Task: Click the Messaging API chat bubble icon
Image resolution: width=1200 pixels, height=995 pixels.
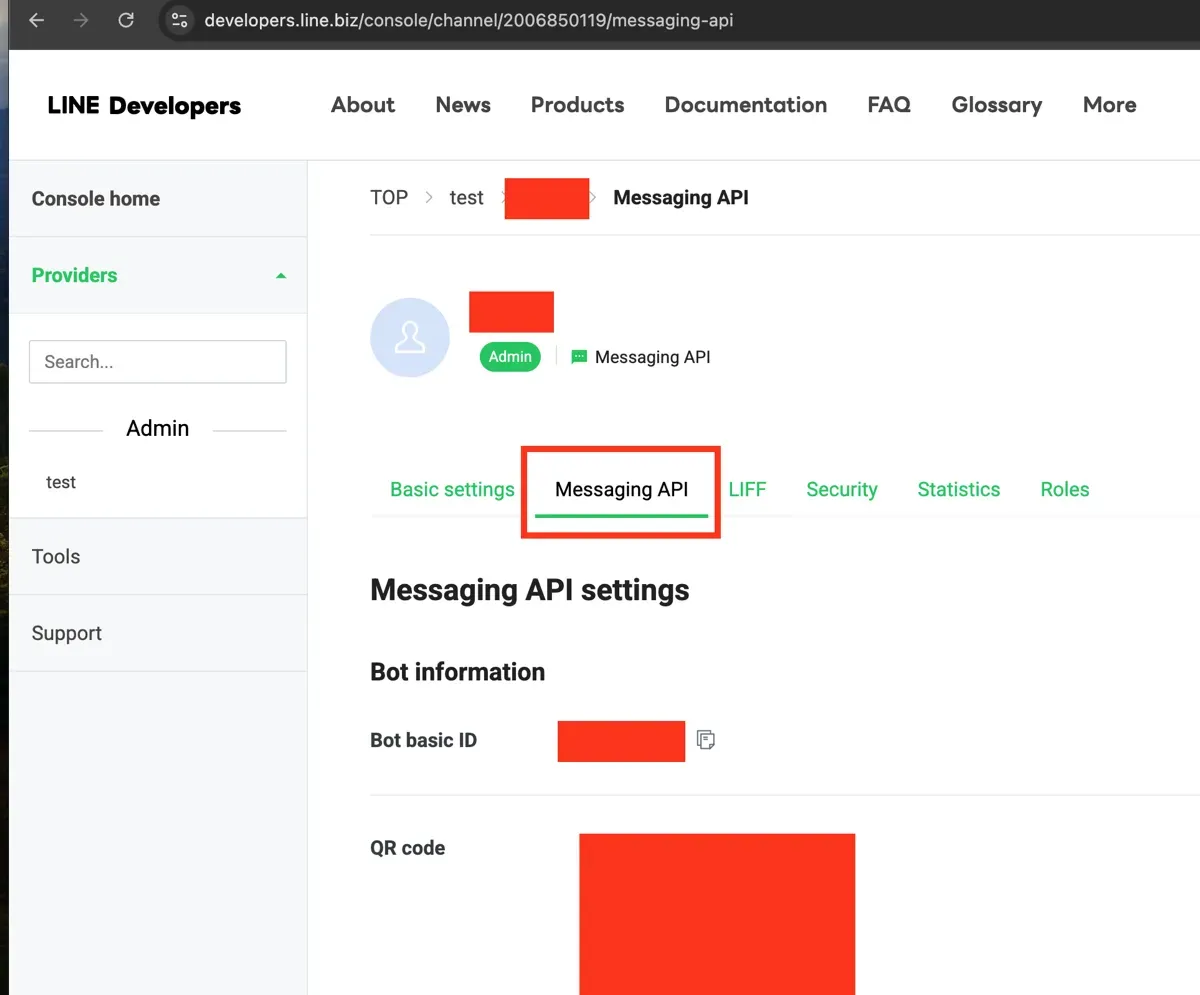Action: 577,356
